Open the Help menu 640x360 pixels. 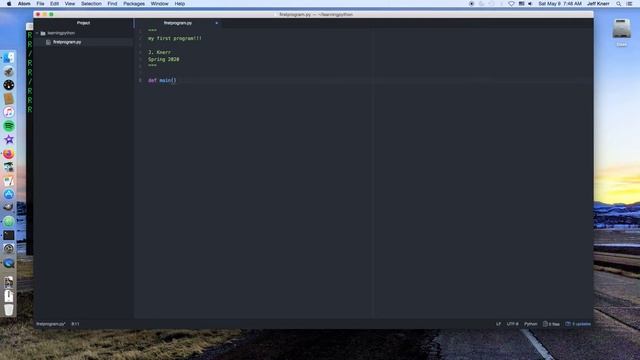180,4
